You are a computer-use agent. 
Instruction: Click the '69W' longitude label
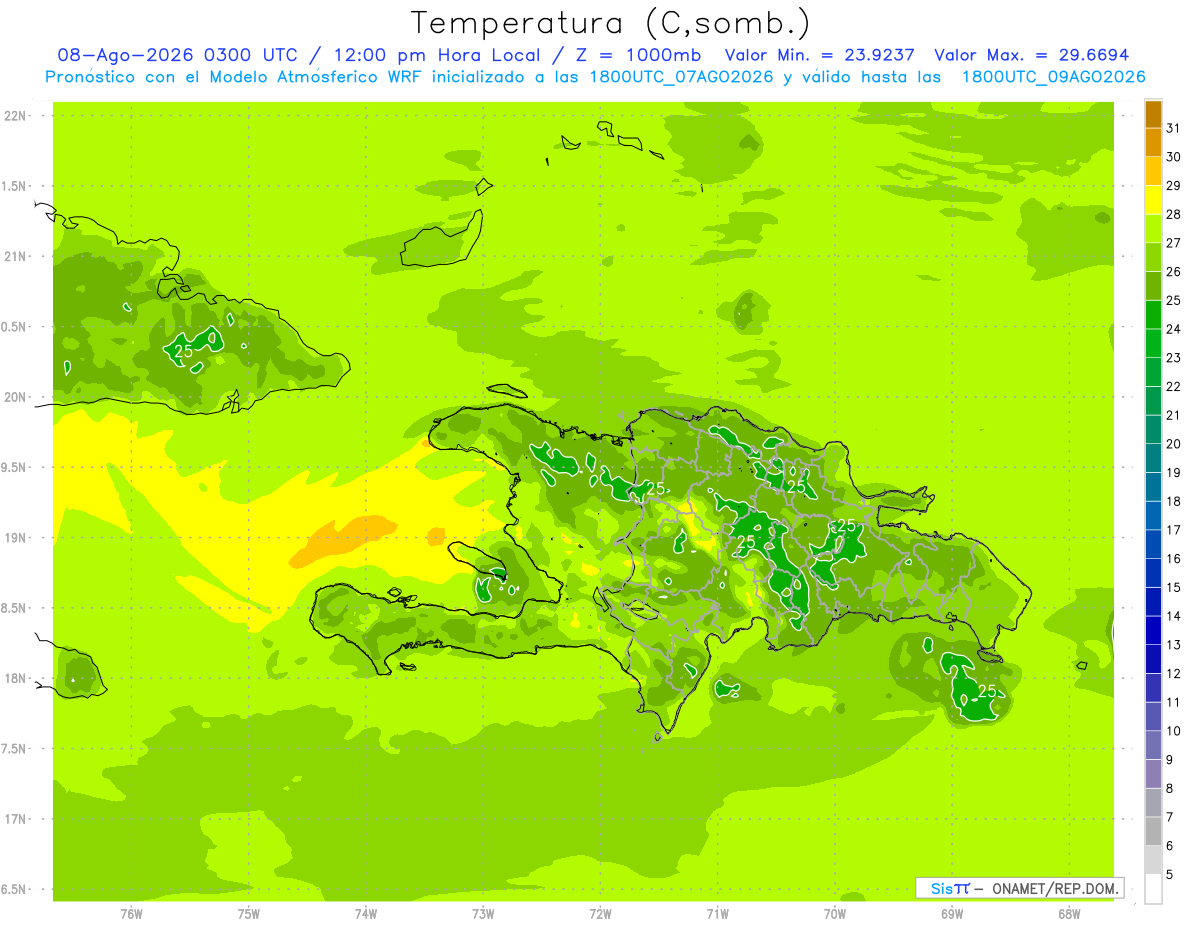tap(952, 913)
